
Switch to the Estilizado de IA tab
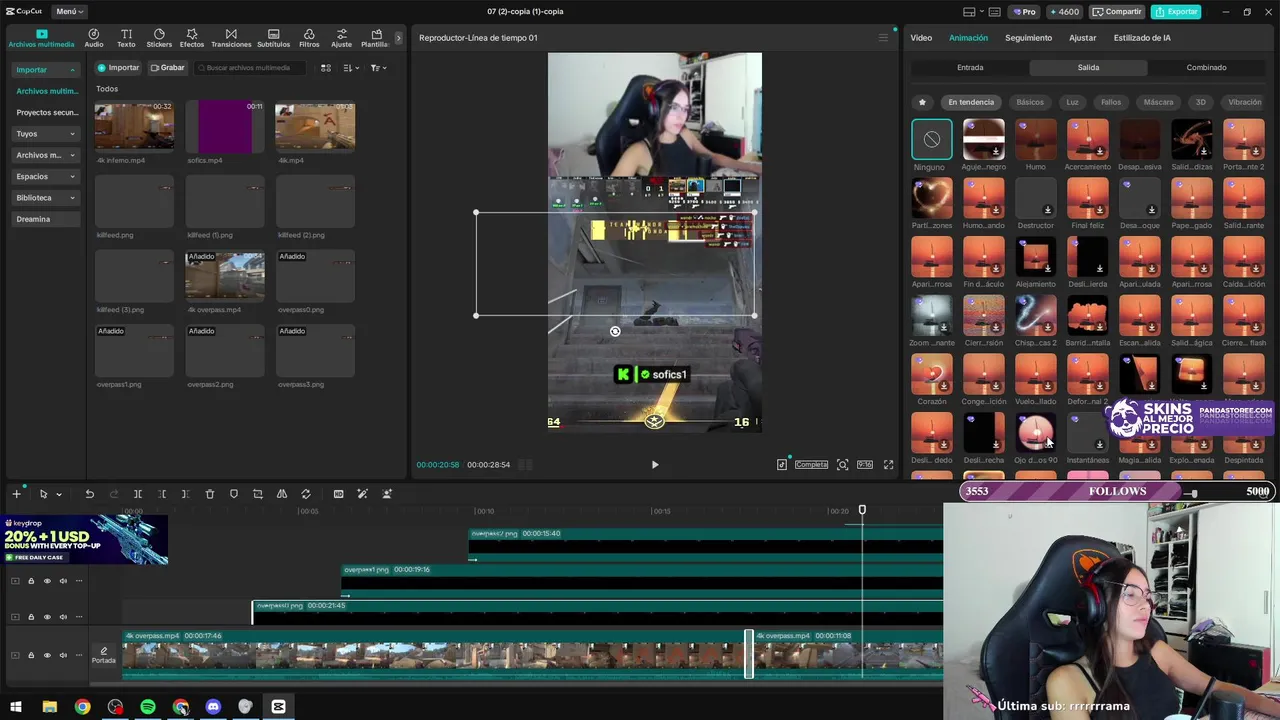pyautogui.click(x=1142, y=38)
